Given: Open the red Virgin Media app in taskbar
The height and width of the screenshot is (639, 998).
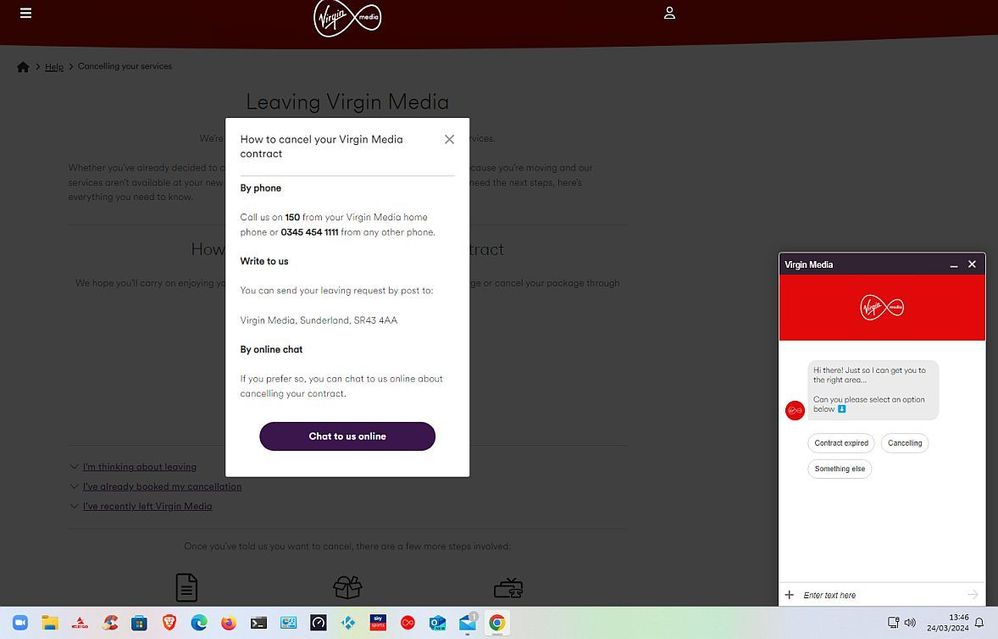Looking at the screenshot, I should click(407, 622).
